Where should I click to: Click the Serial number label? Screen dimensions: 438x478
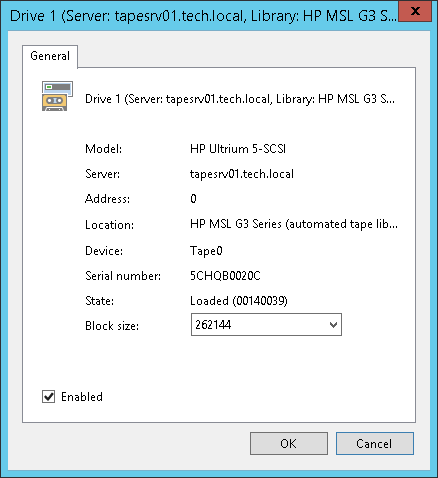pos(123,276)
